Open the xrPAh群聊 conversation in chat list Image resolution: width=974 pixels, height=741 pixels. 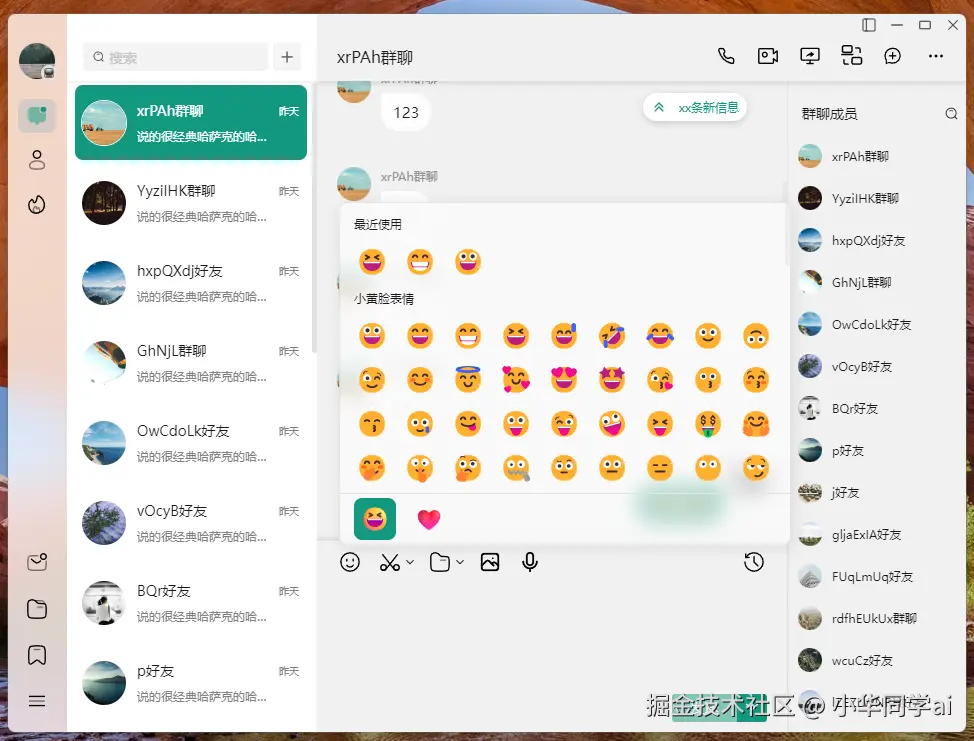pyautogui.click(x=191, y=122)
